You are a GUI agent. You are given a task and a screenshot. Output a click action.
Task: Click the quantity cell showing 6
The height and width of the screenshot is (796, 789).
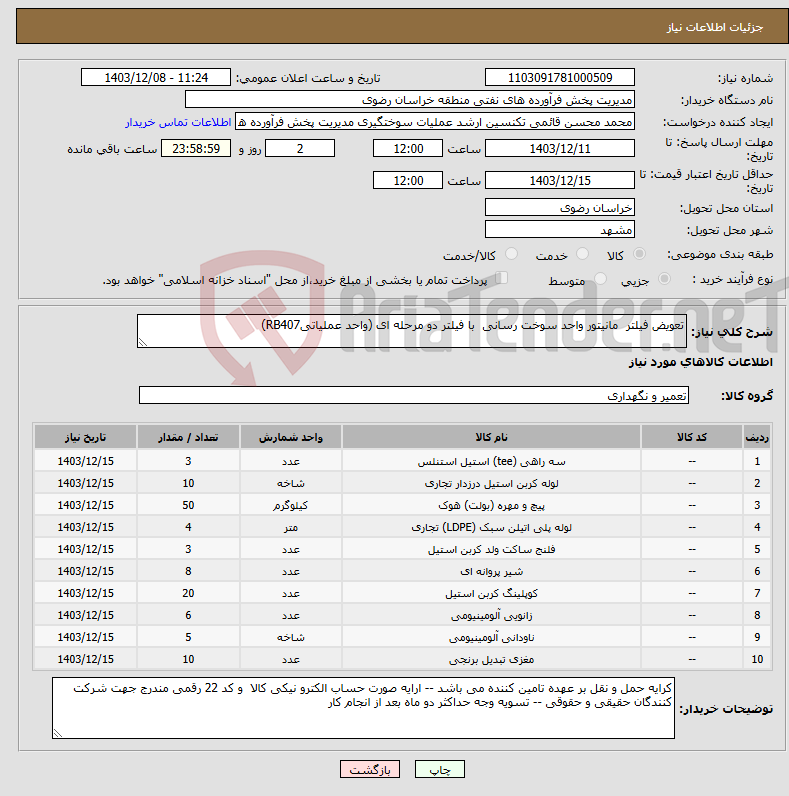click(x=188, y=615)
